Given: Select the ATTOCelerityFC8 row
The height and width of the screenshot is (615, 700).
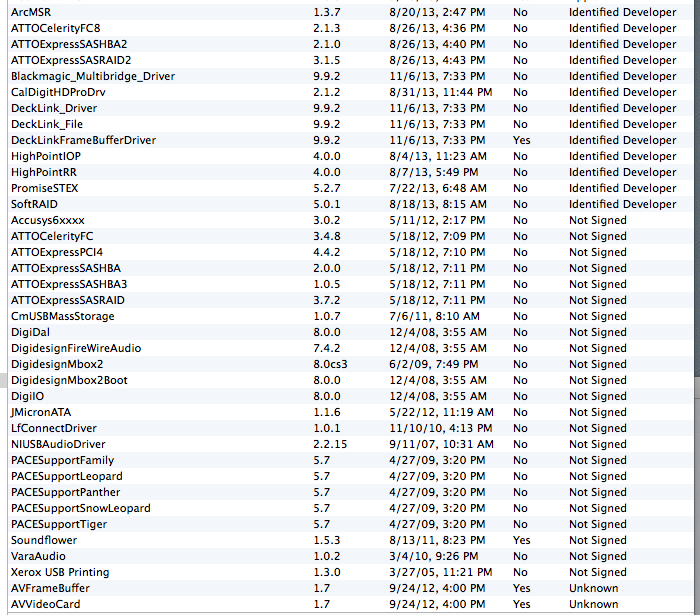Looking at the screenshot, I should (x=350, y=28).
